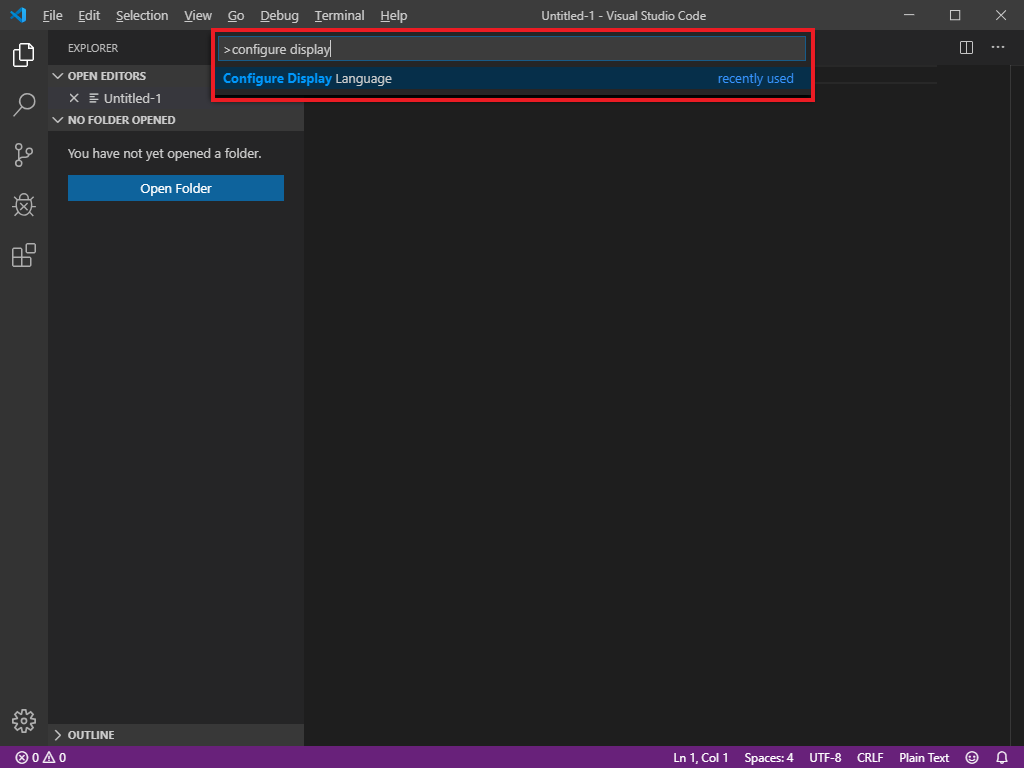
Task: Open the Selection menu
Action: [142, 15]
